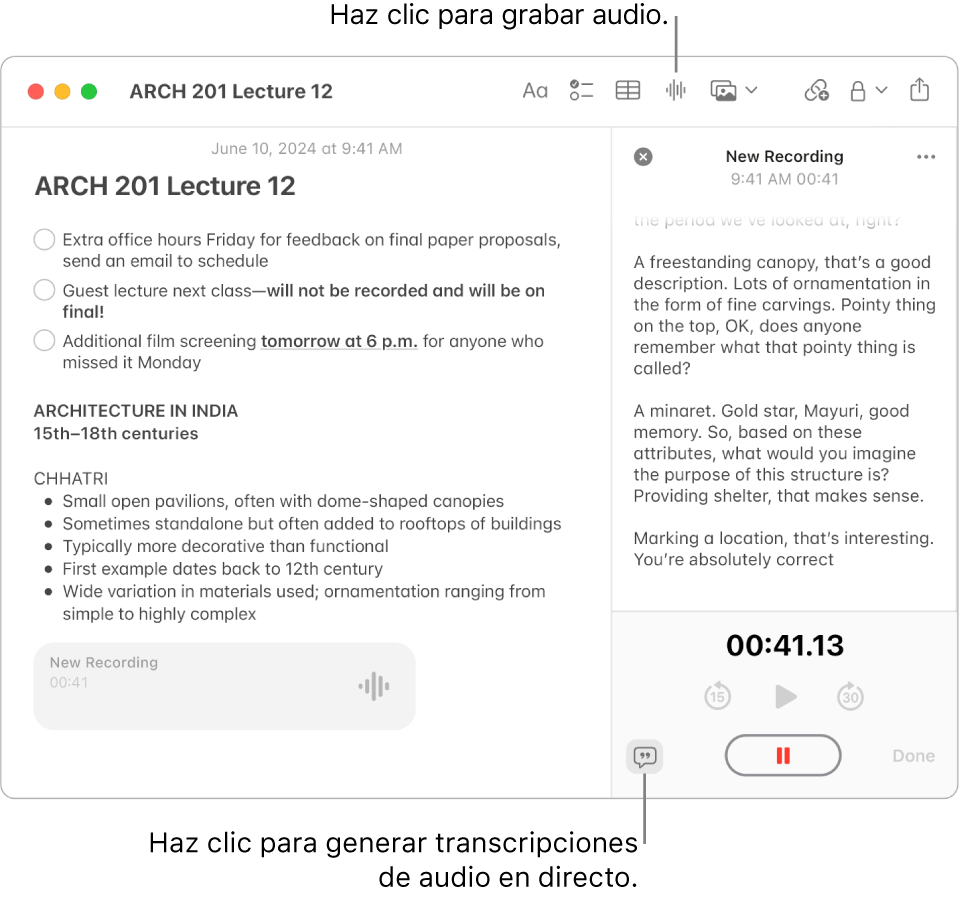Viewport: 960px width, 899px height.
Task: Click the ARCHITECTURE IN INDIA heading
Action: (x=135, y=411)
